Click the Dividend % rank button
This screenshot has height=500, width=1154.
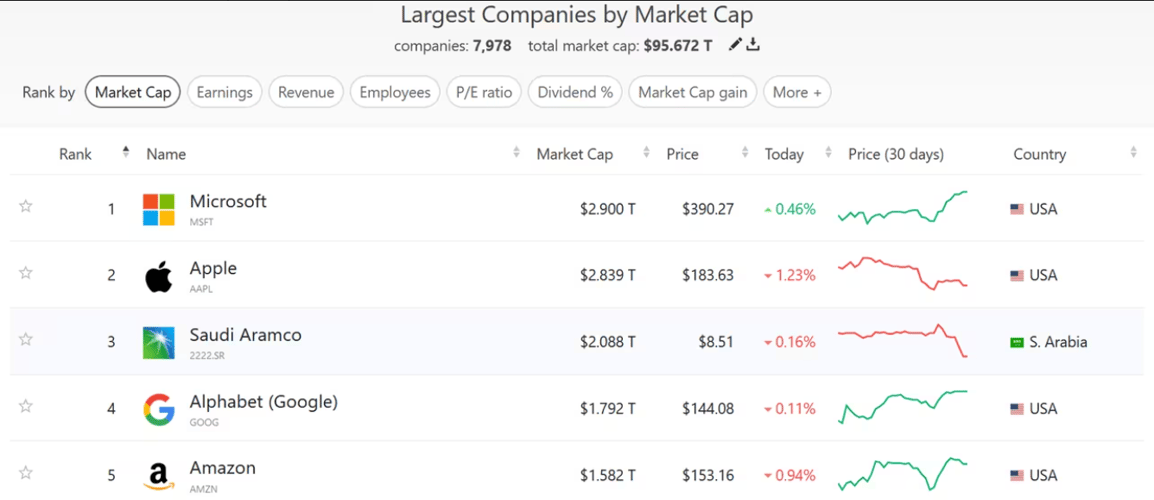[x=575, y=92]
